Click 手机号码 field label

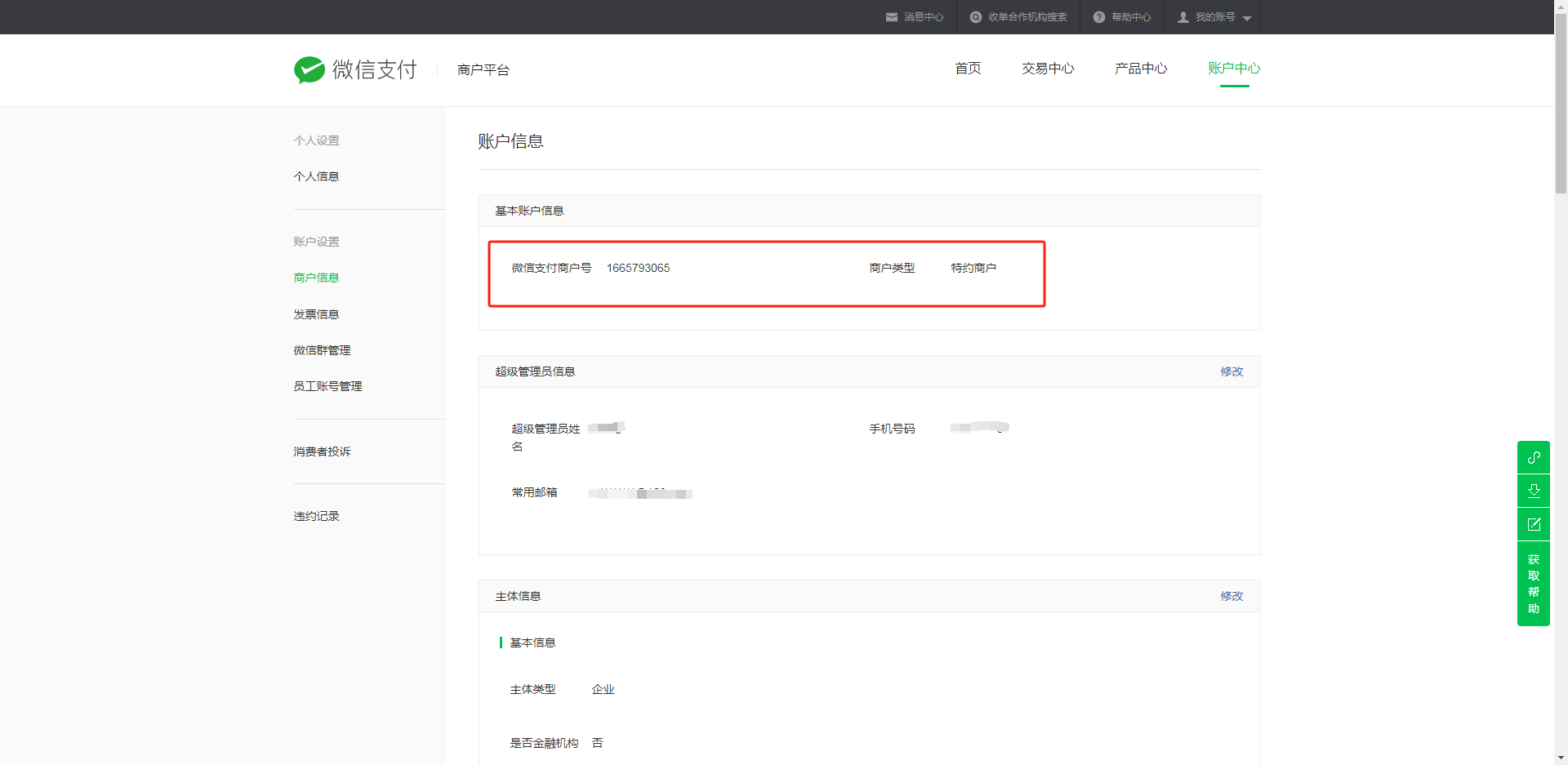click(x=892, y=429)
